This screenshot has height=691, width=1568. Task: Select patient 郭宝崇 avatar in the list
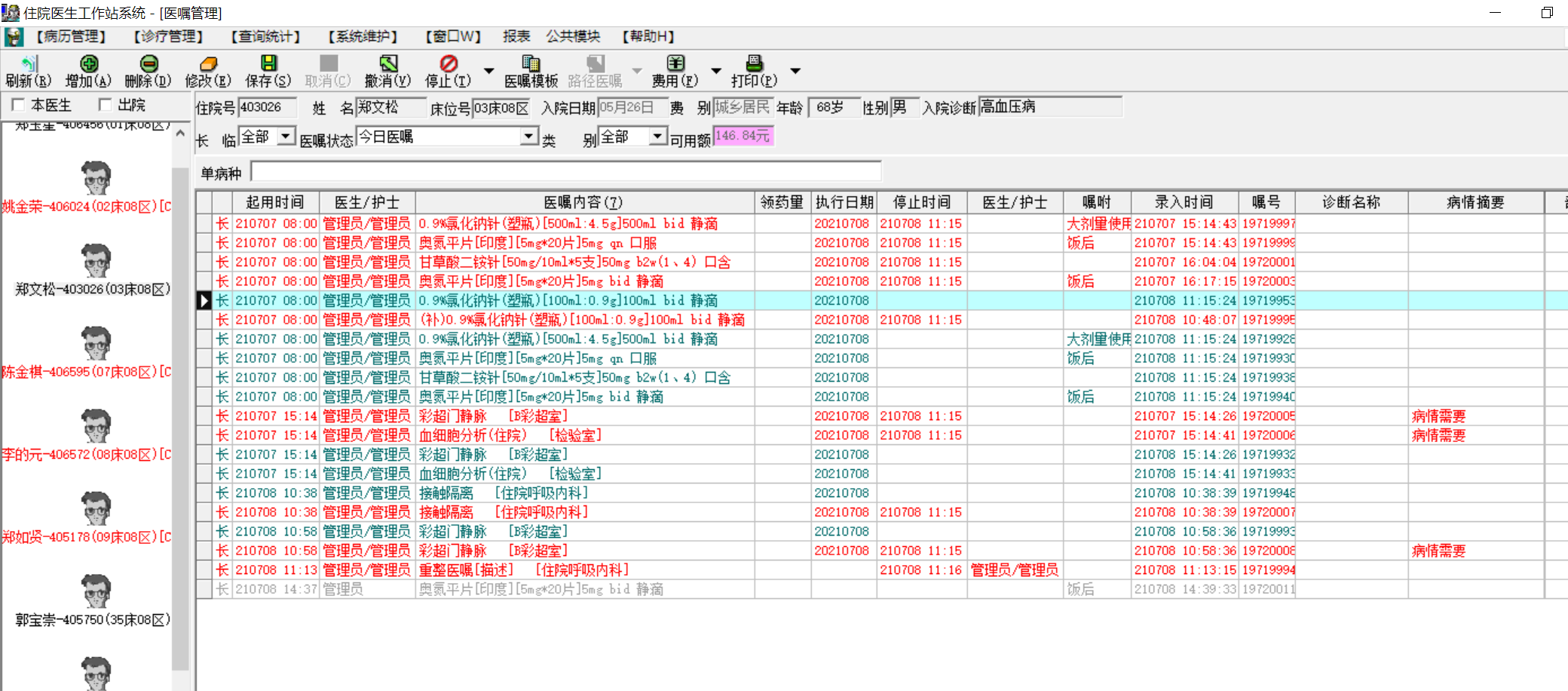(x=96, y=593)
